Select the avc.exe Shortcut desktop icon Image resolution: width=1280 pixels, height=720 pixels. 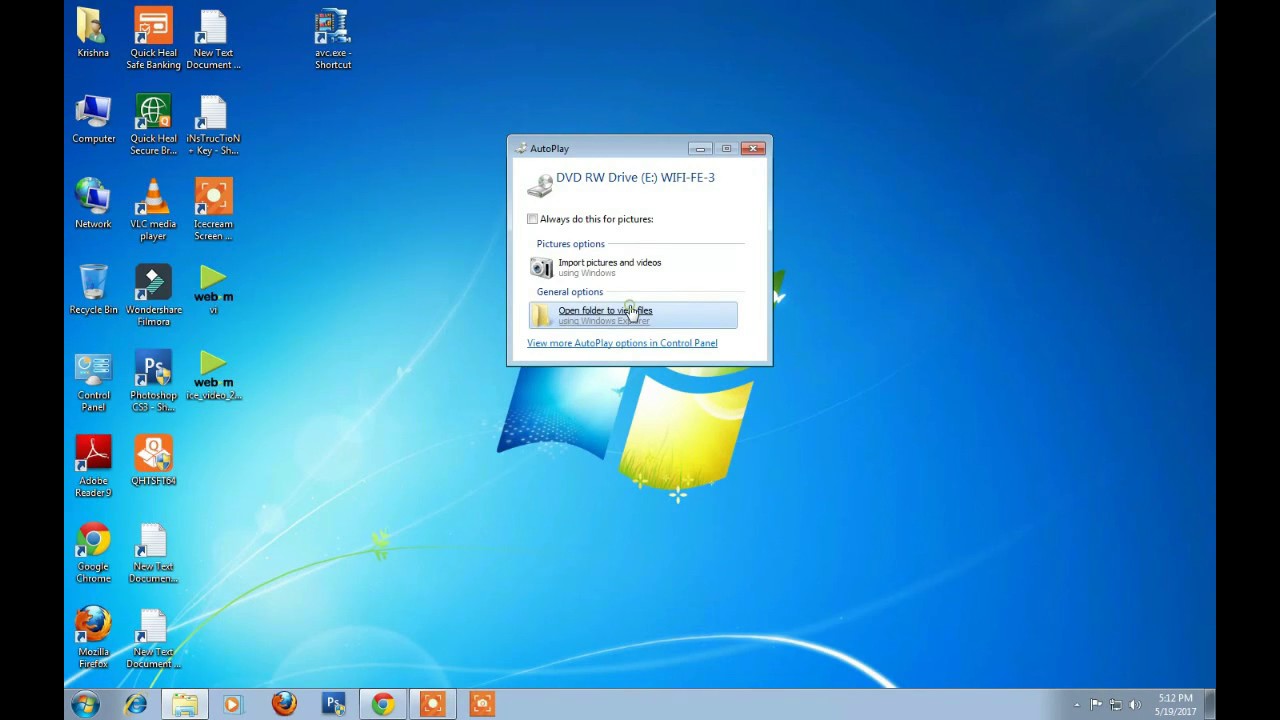click(333, 40)
